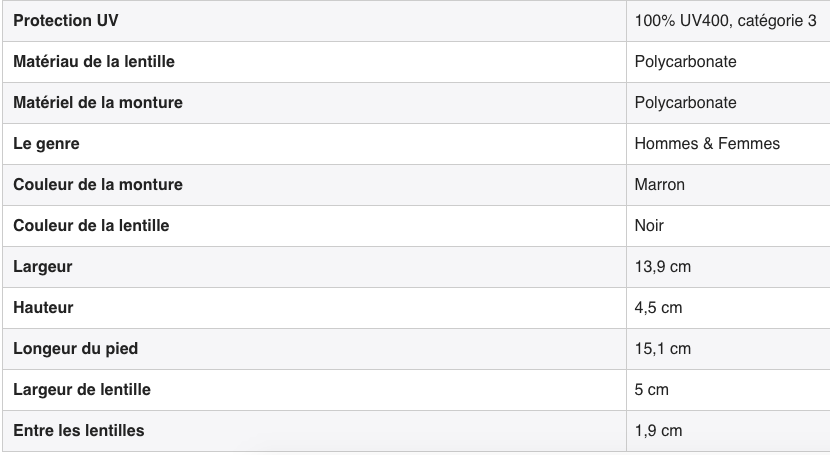Click the "Largeur de lentille" label

82,390
